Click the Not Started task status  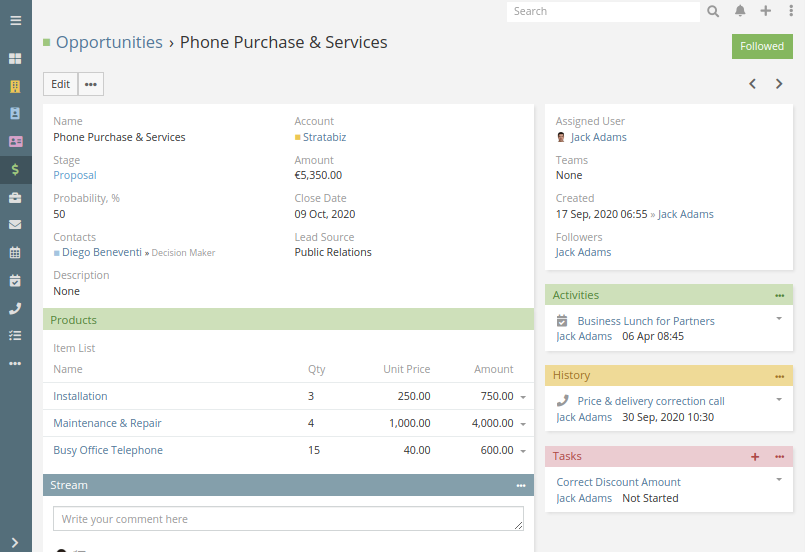pos(650,498)
